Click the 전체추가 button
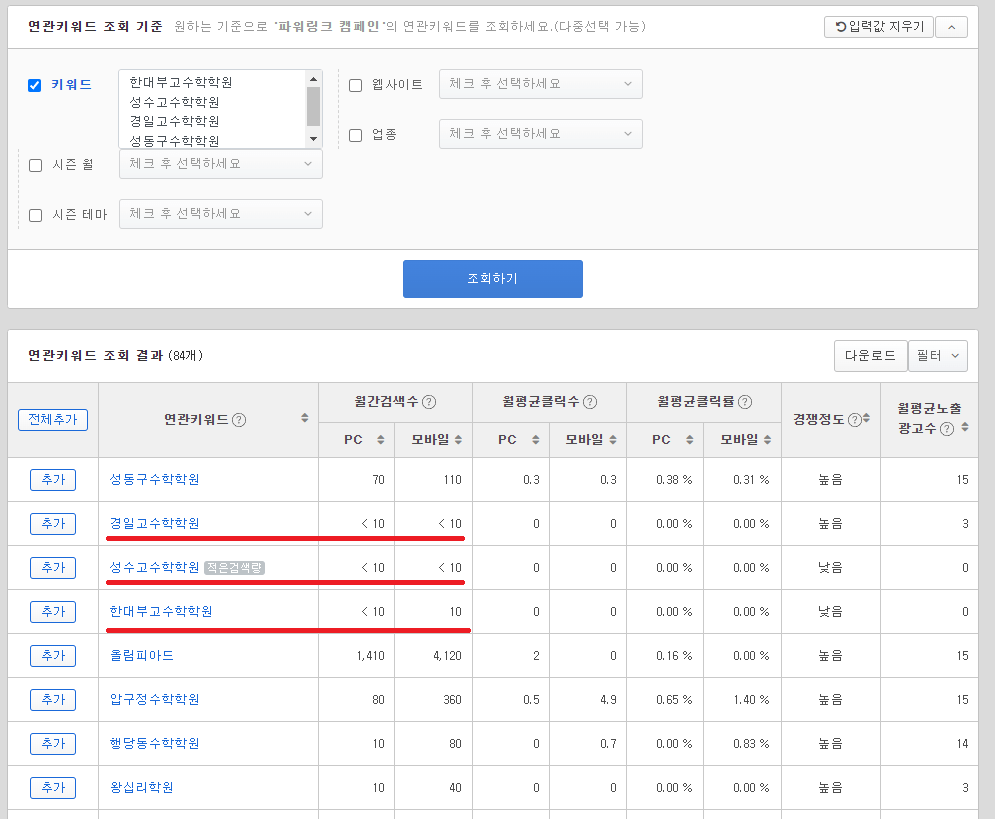 (x=53, y=419)
